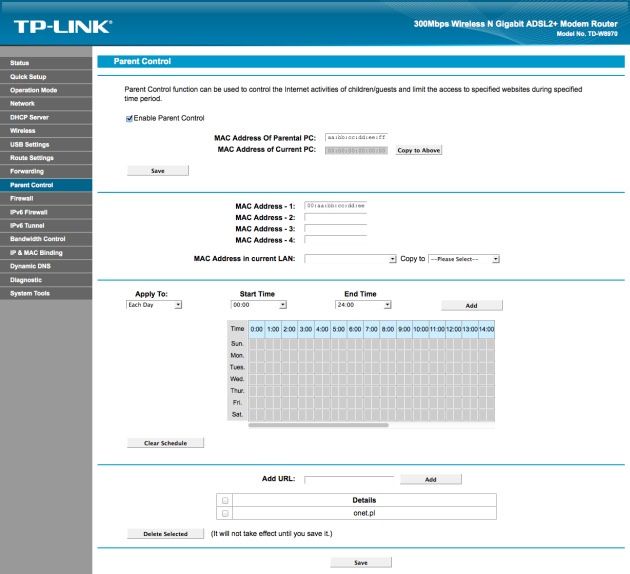Click the bottom Save button
The width and height of the screenshot is (630, 574).
(x=361, y=563)
